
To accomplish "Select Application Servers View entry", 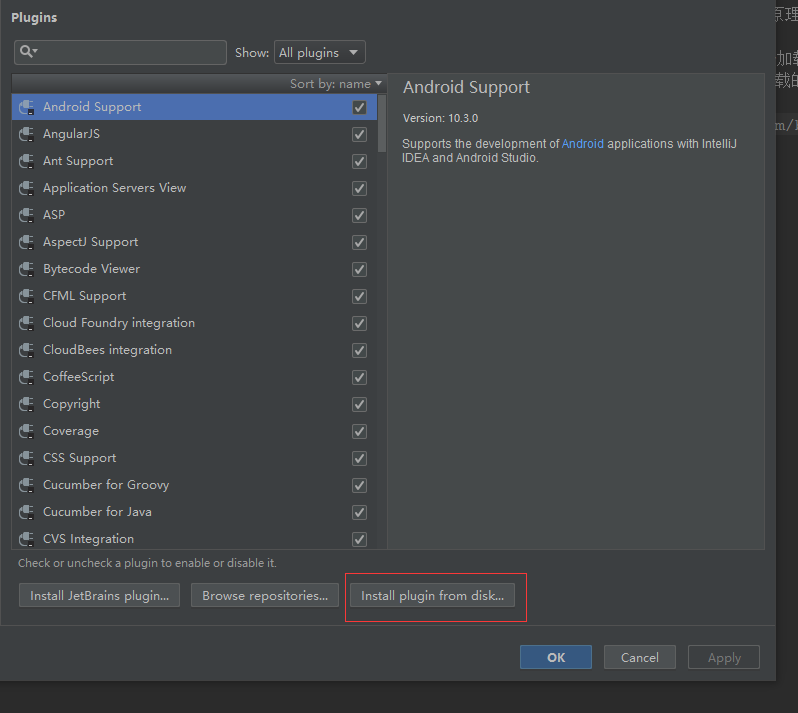I will [x=194, y=188].
